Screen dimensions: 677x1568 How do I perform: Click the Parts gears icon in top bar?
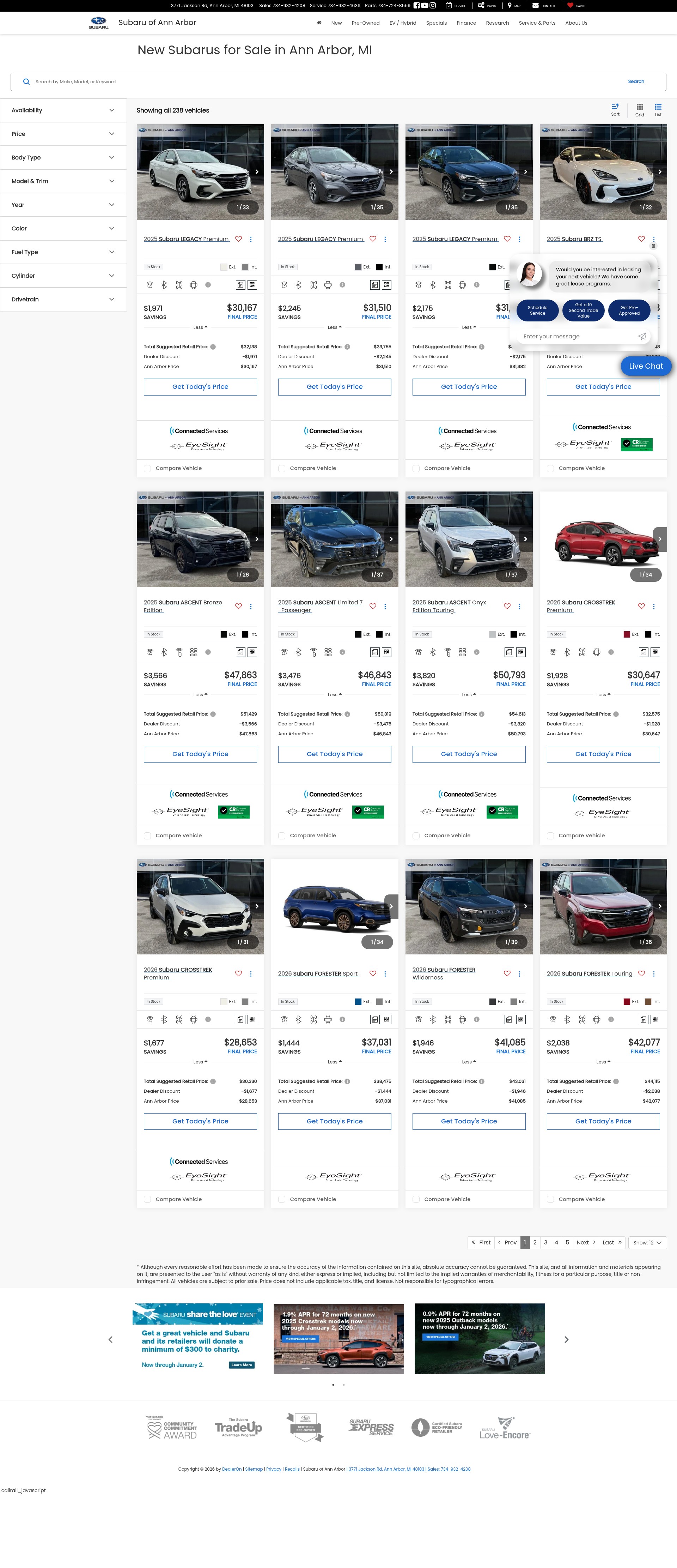pyautogui.click(x=481, y=6)
